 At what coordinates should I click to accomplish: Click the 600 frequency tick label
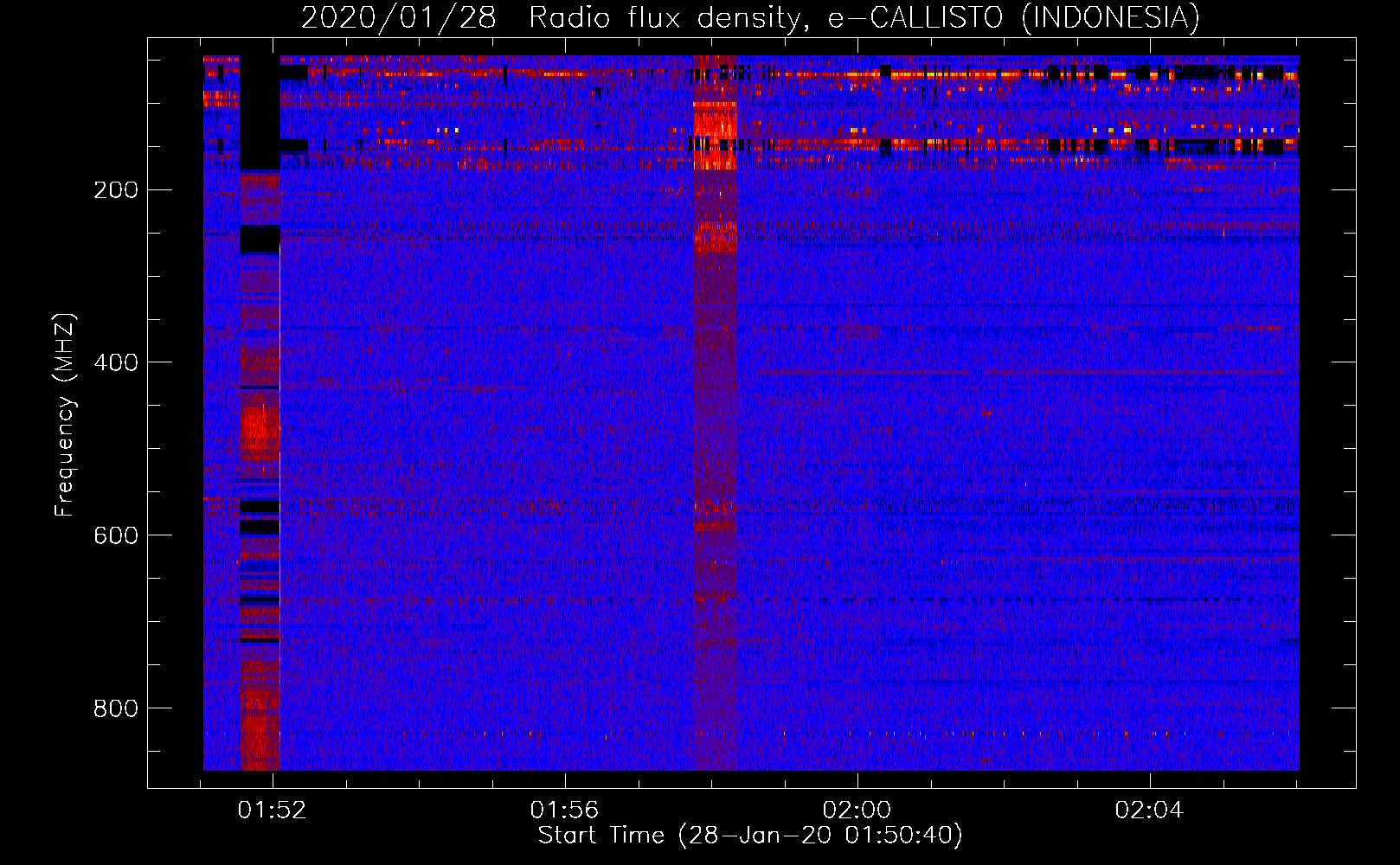click(116, 535)
